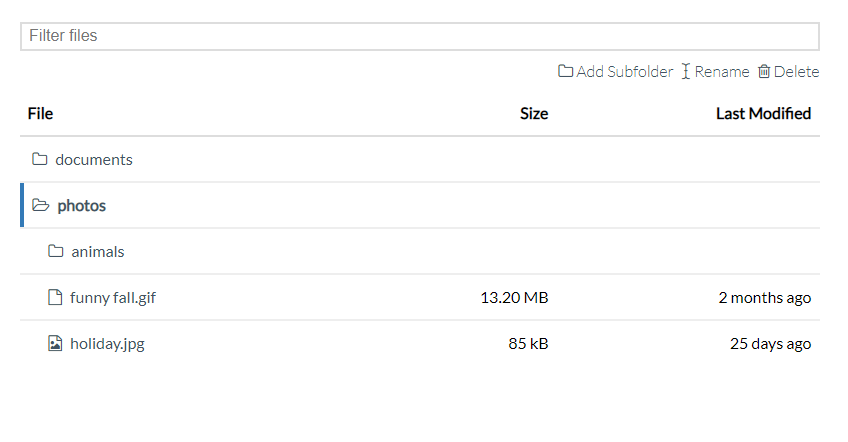Expand the documents folder row
The width and height of the screenshot is (848, 442).
tap(94, 160)
